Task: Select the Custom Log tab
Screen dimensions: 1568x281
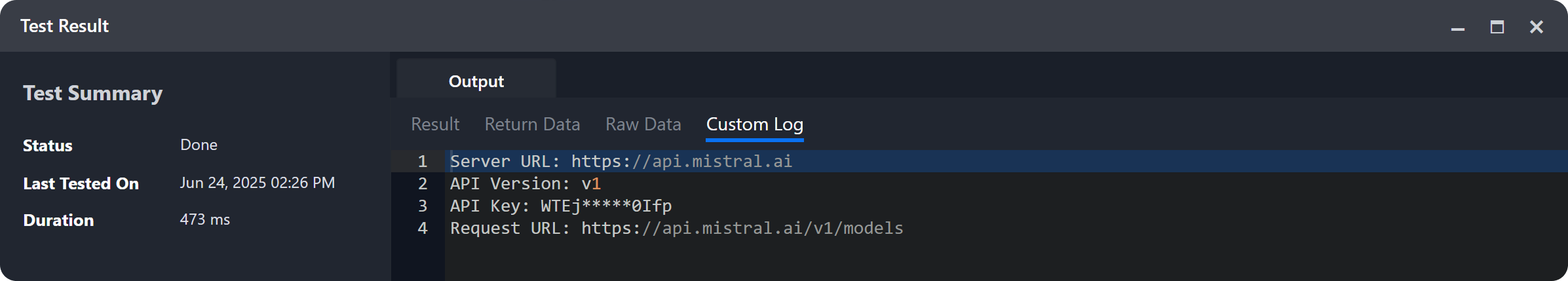Action: tap(754, 124)
